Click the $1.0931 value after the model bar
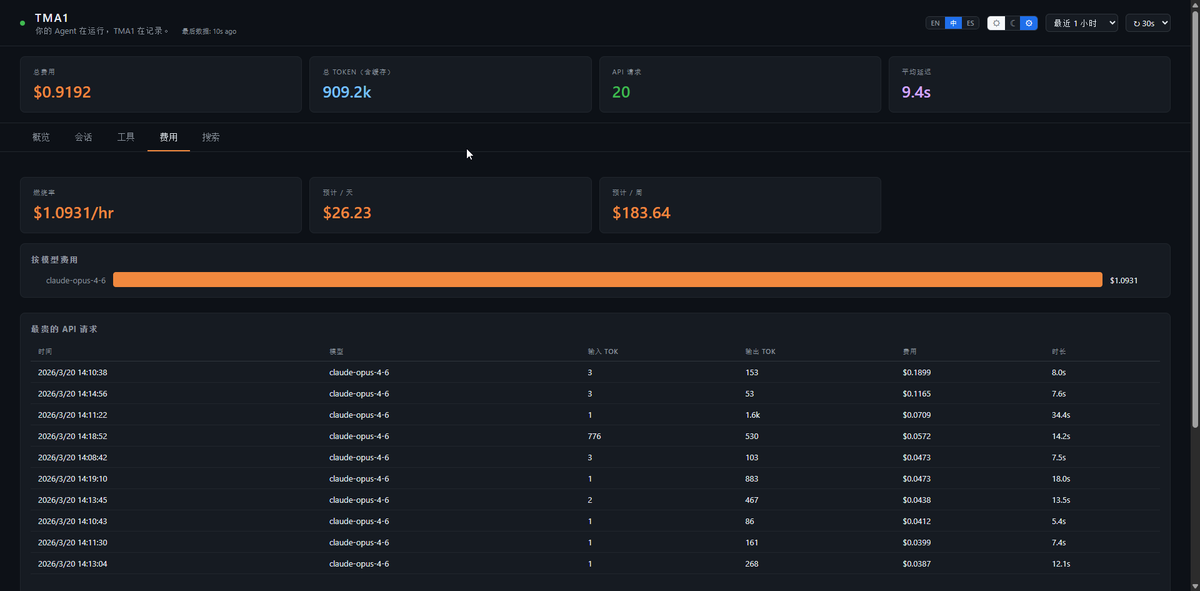 [x=1124, y=280]
